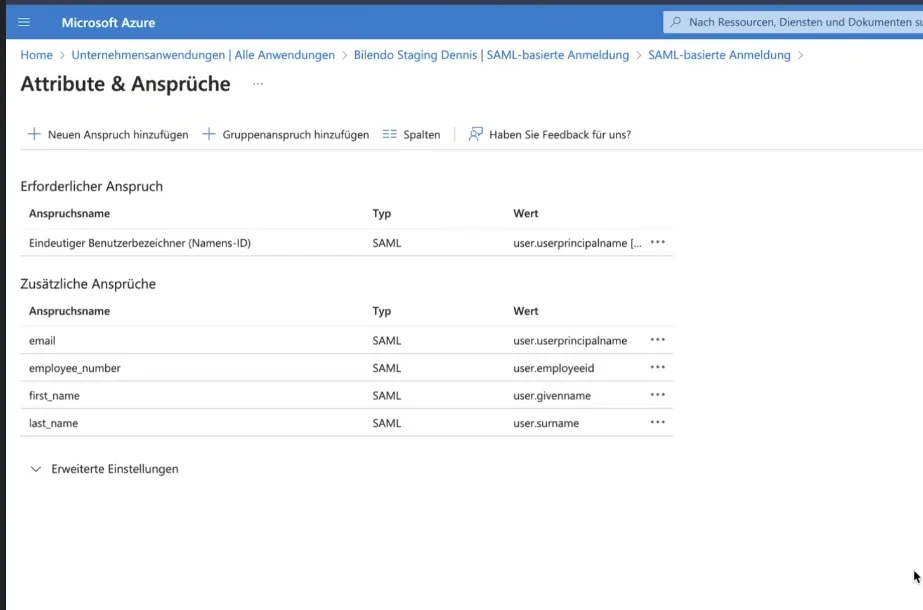923x610 pixels.
Task: Click the plus icon for Neuen Anspruch hinzufügen
Action: tap(34, 134)
